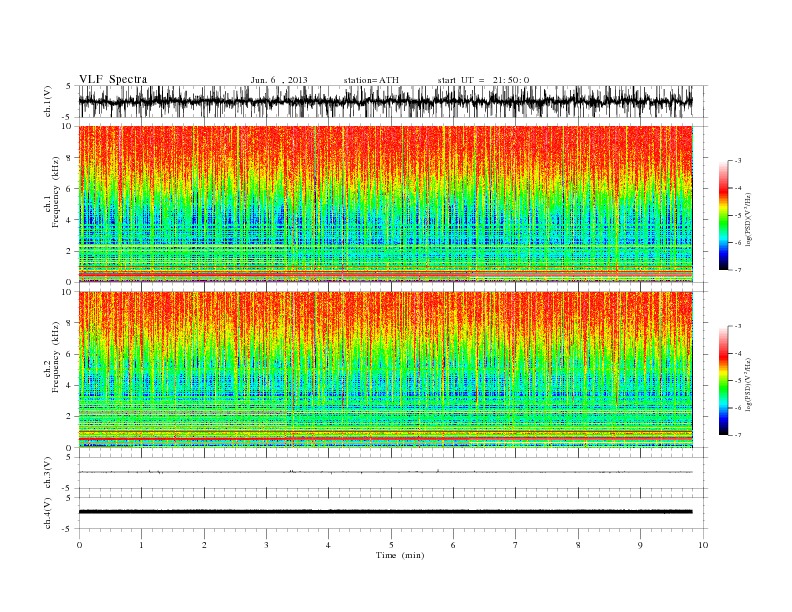This screenshot has width=792, height=612.
Task: Click the ch.4 thick black waveform band
Action: click(385, 512)
